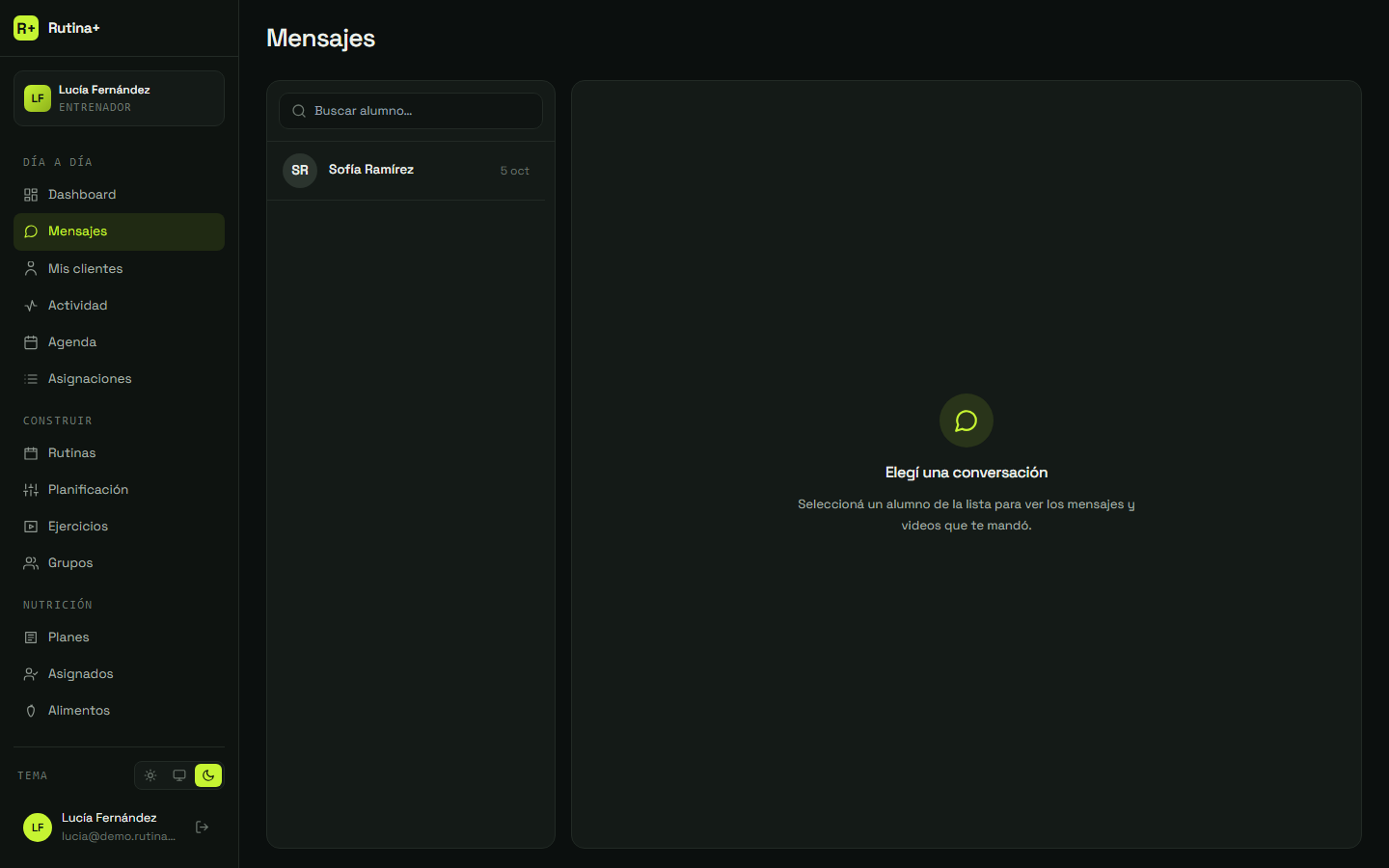Viewport: 1389px width, 868px height.
Task: Click the Rutina+ brand name
Action: 74,28
